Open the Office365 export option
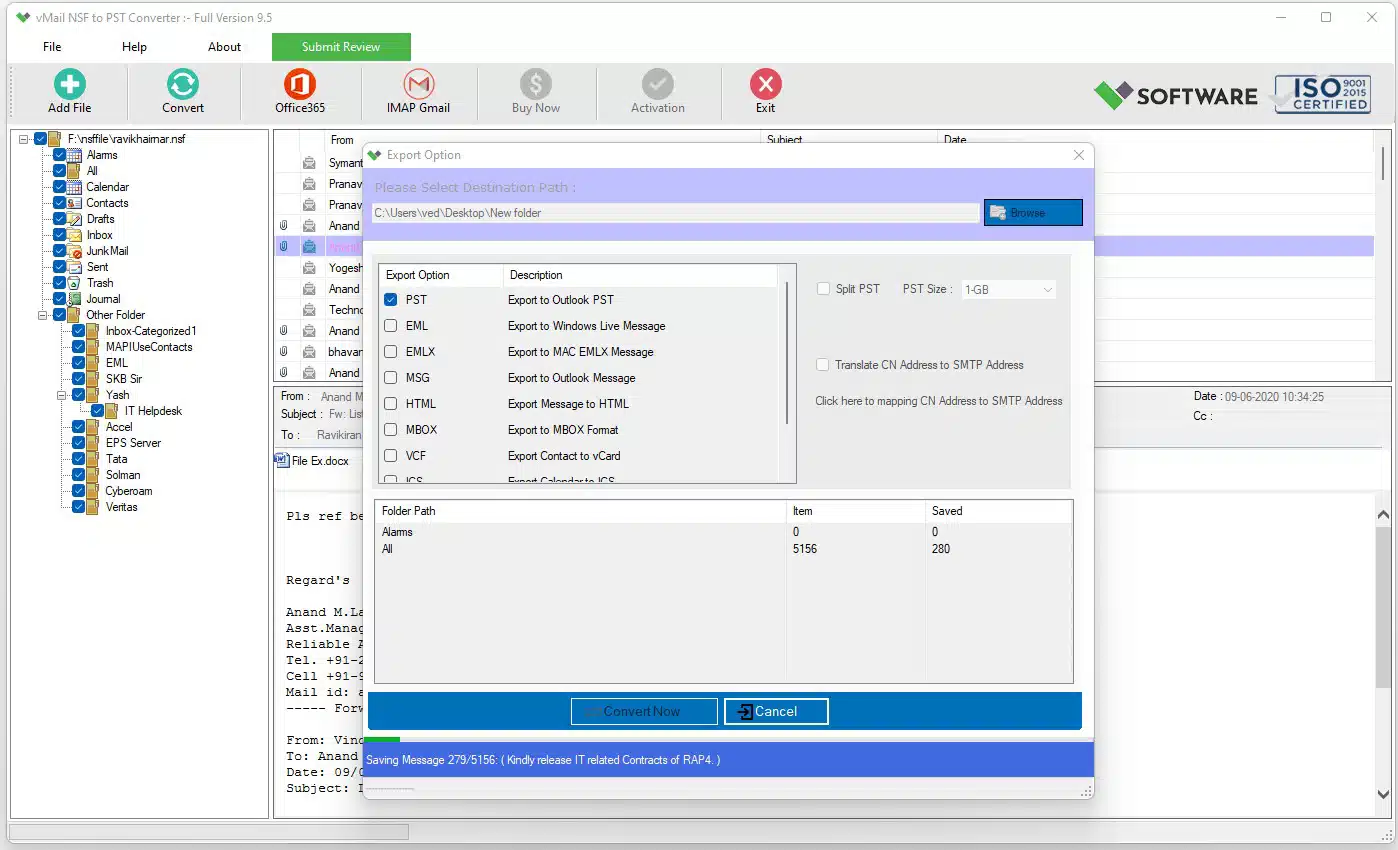The height and width of the screenshot is (850, 1398). tap(299, 91)
